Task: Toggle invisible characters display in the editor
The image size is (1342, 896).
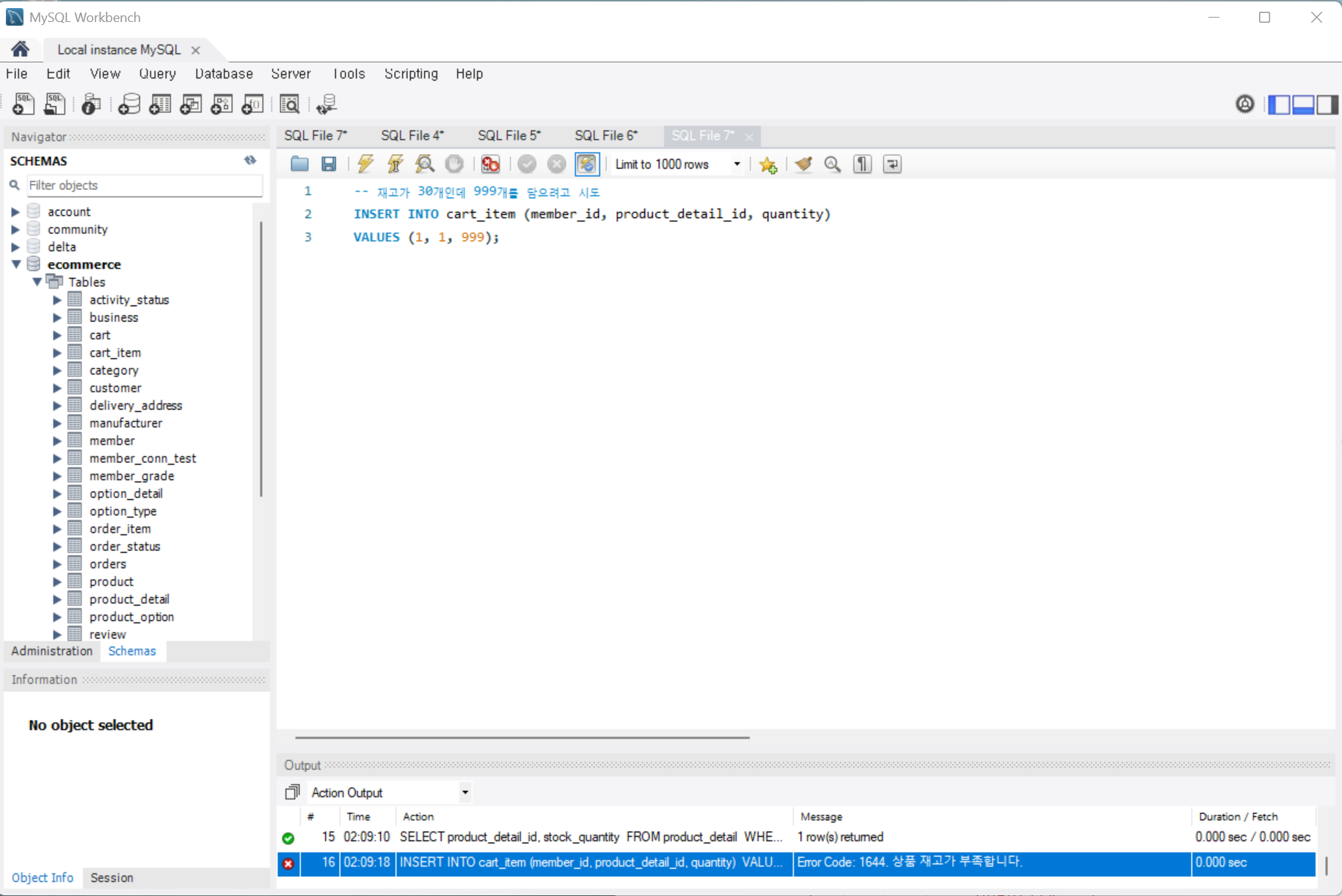Action: click(863, 164)
